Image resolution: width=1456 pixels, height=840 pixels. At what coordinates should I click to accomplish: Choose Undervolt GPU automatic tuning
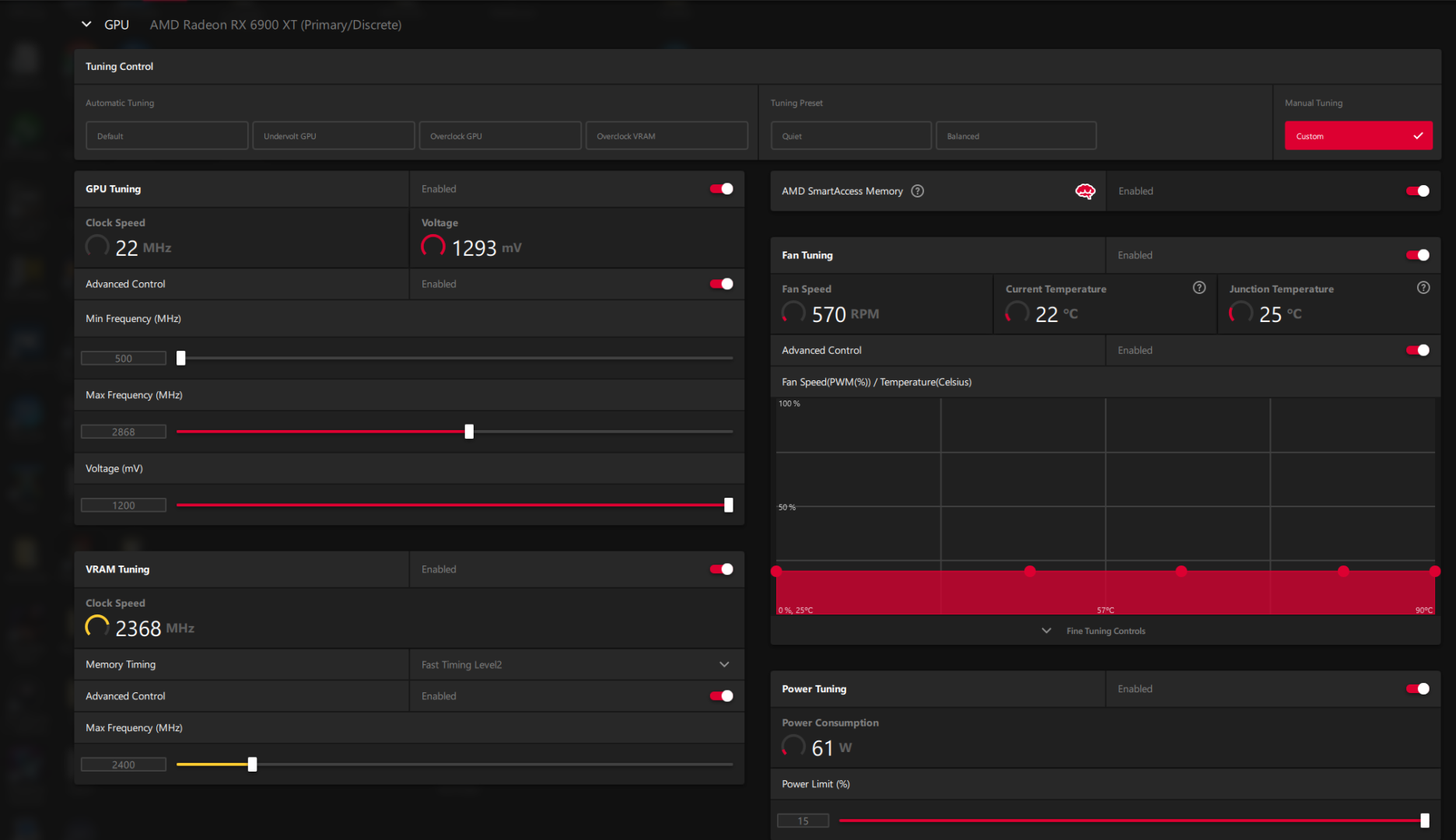pos(334,136)
